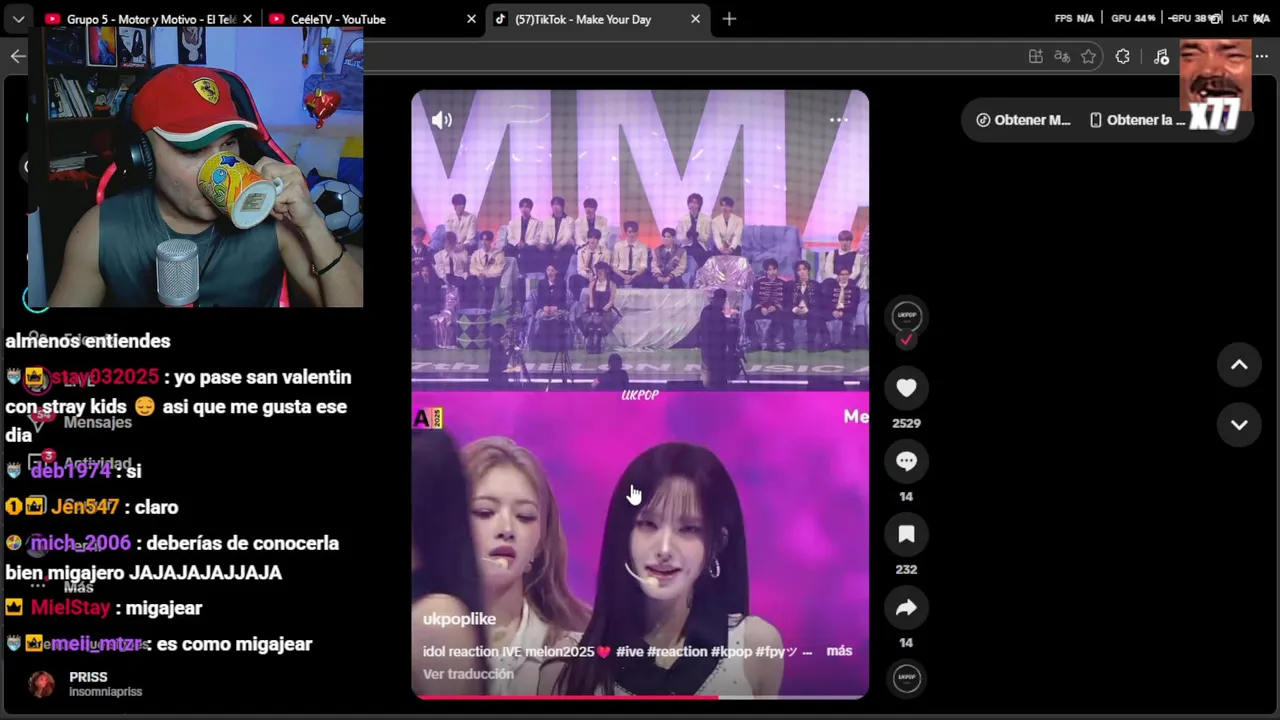Image resolution: width=1280 pixels, height=720 pixels.
Task: Open the #kpop hashtag
Action: click(731, 651)
